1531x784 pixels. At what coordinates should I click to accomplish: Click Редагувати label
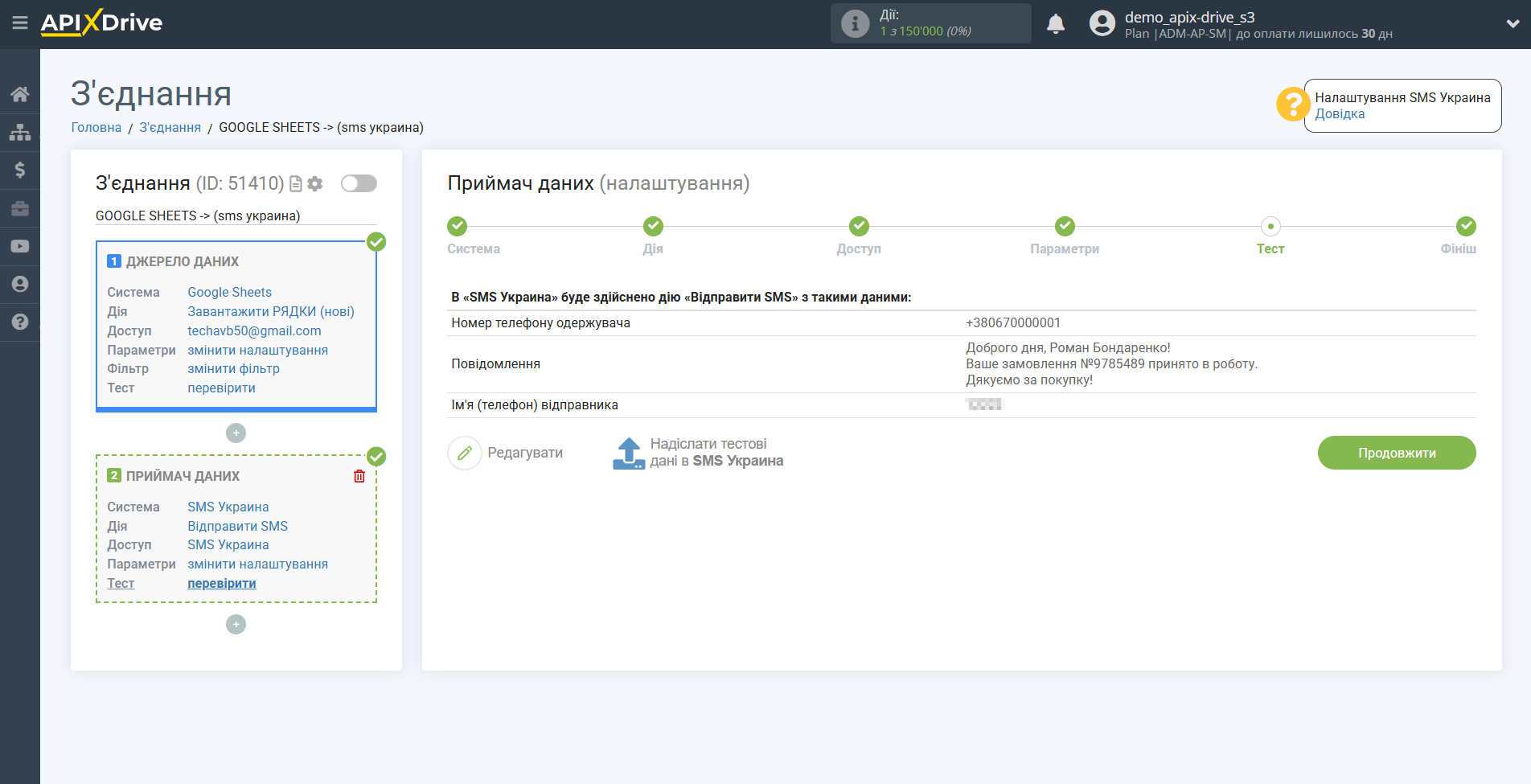(x=525, y=453)
